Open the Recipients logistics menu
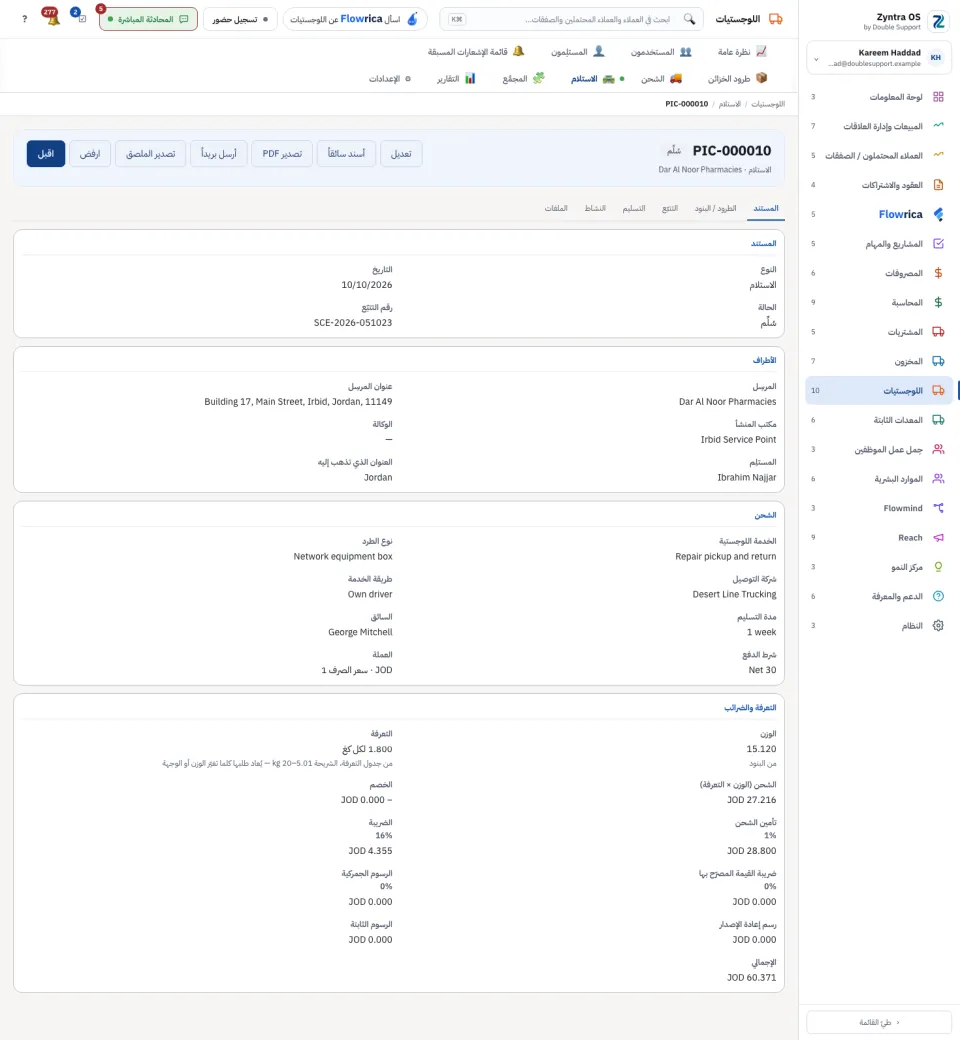960x1040 pixels. click(x=577, y=52)
